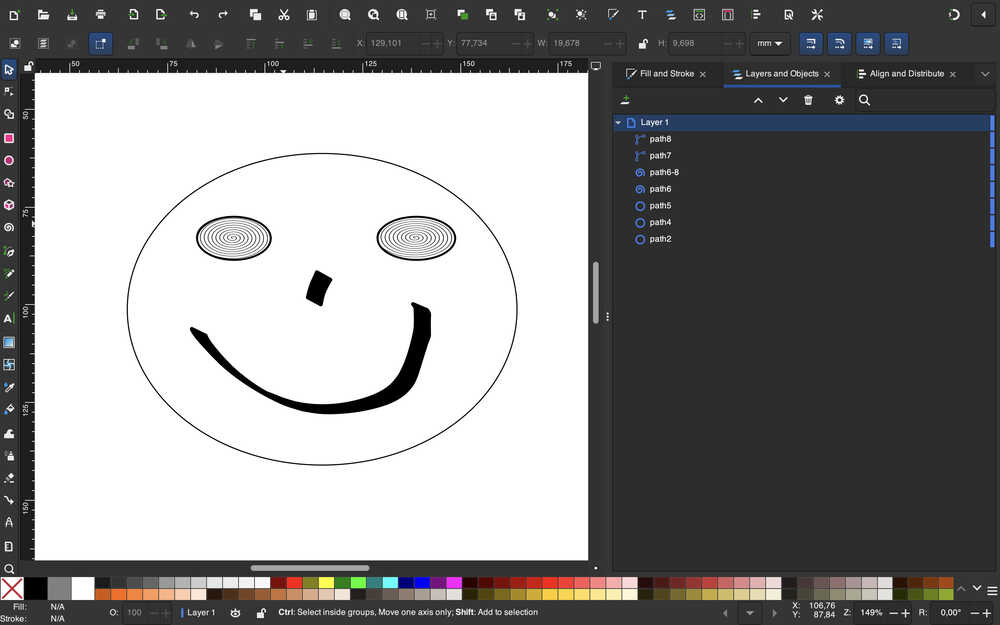Toggle width-height lock ratio
Image resolution: width=1000 pixels, height=625 pixels.
coord(643,44)
